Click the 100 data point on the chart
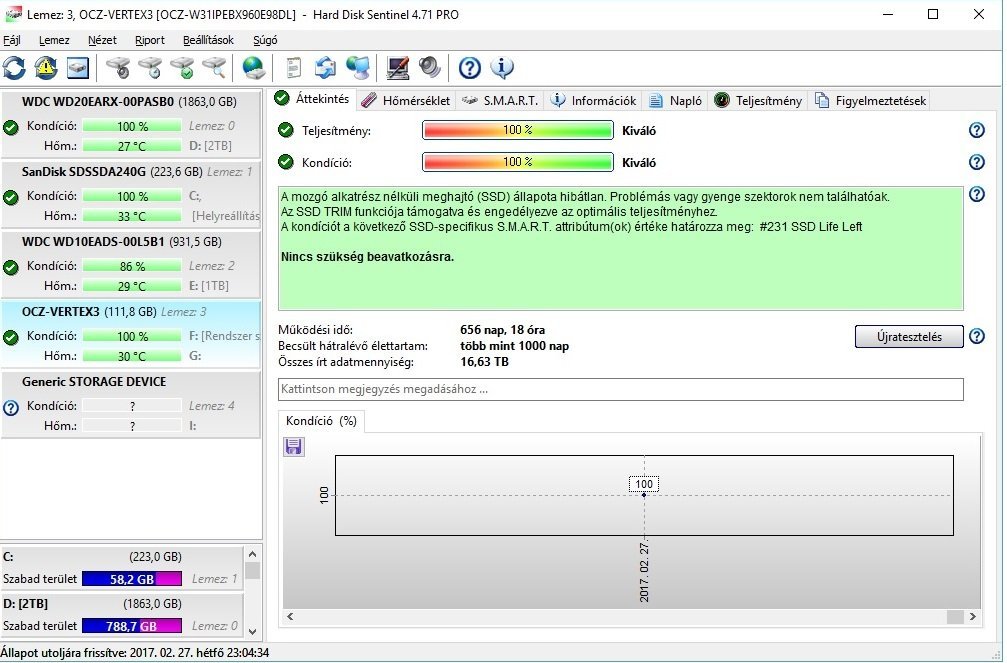 [x=644, y=494]
